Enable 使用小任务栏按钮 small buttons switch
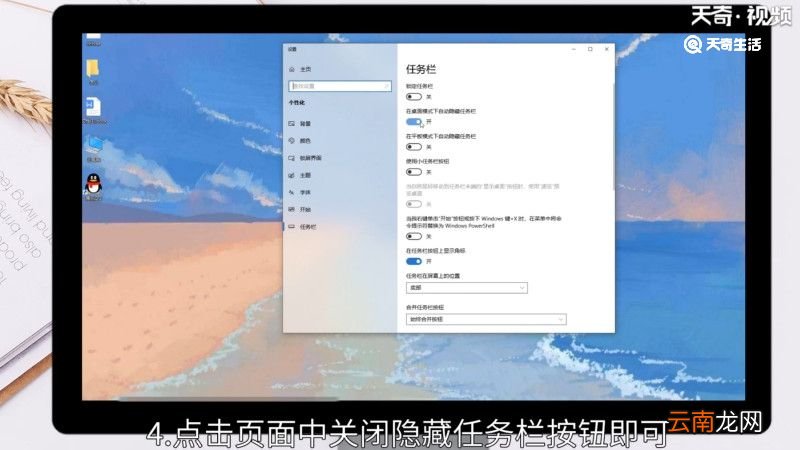This screenshot has height=450, width=800. coord(414,172)
